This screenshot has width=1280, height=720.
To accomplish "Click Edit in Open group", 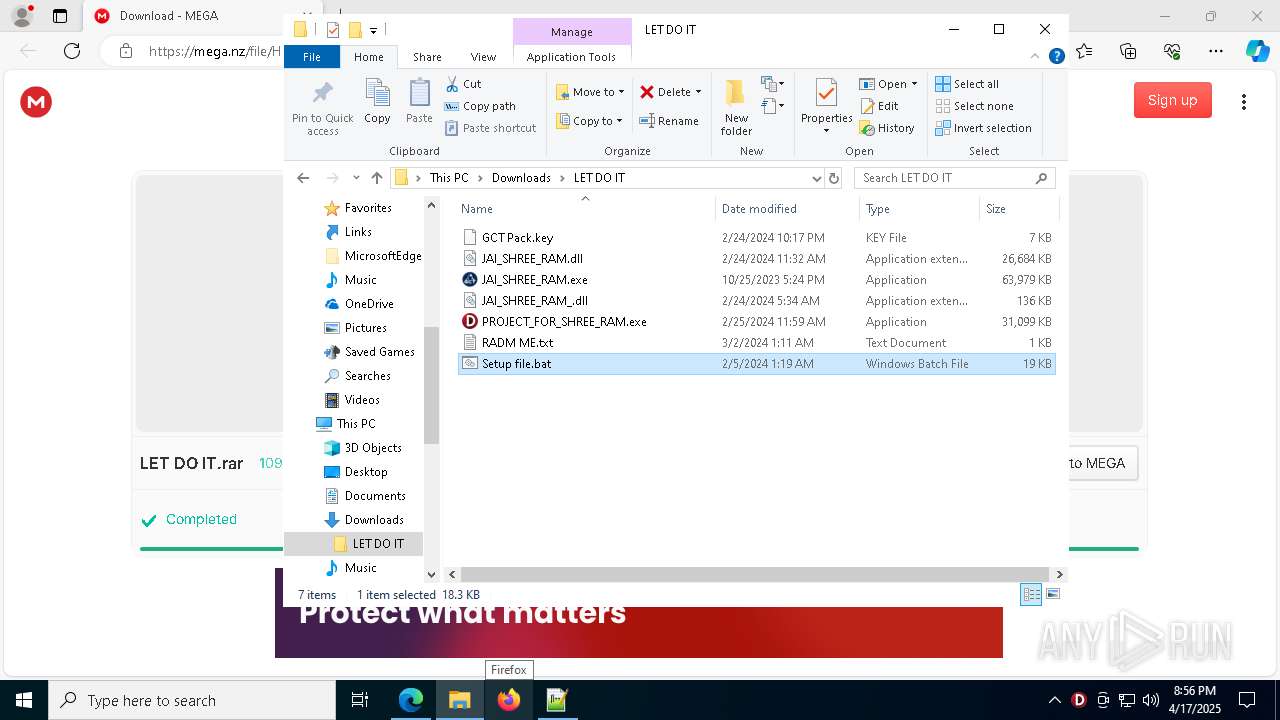I will pyautogui.click(x=879, y=106).
